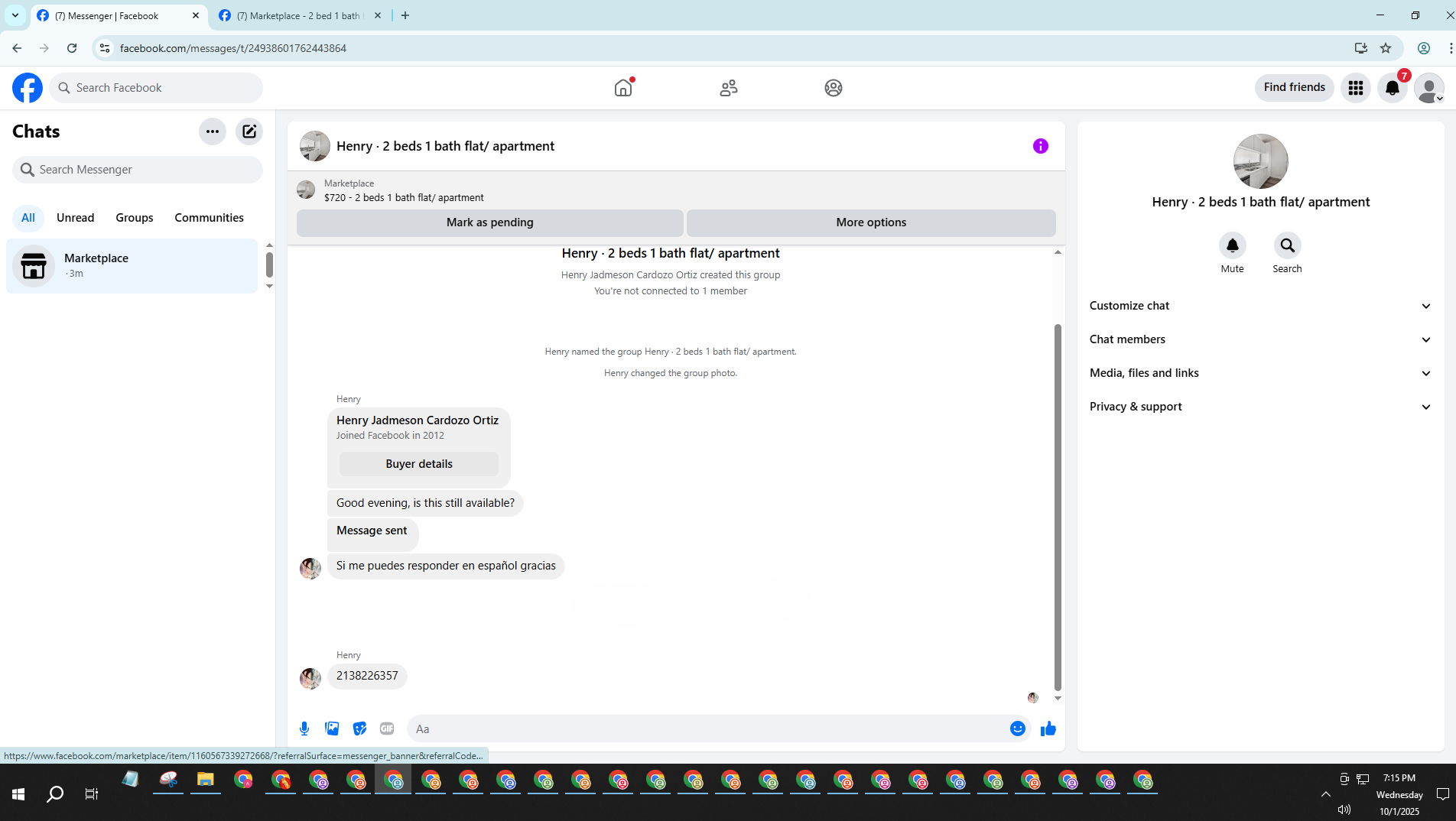
Task: Send a thumbs-up like
Action: coord(1048,729)
